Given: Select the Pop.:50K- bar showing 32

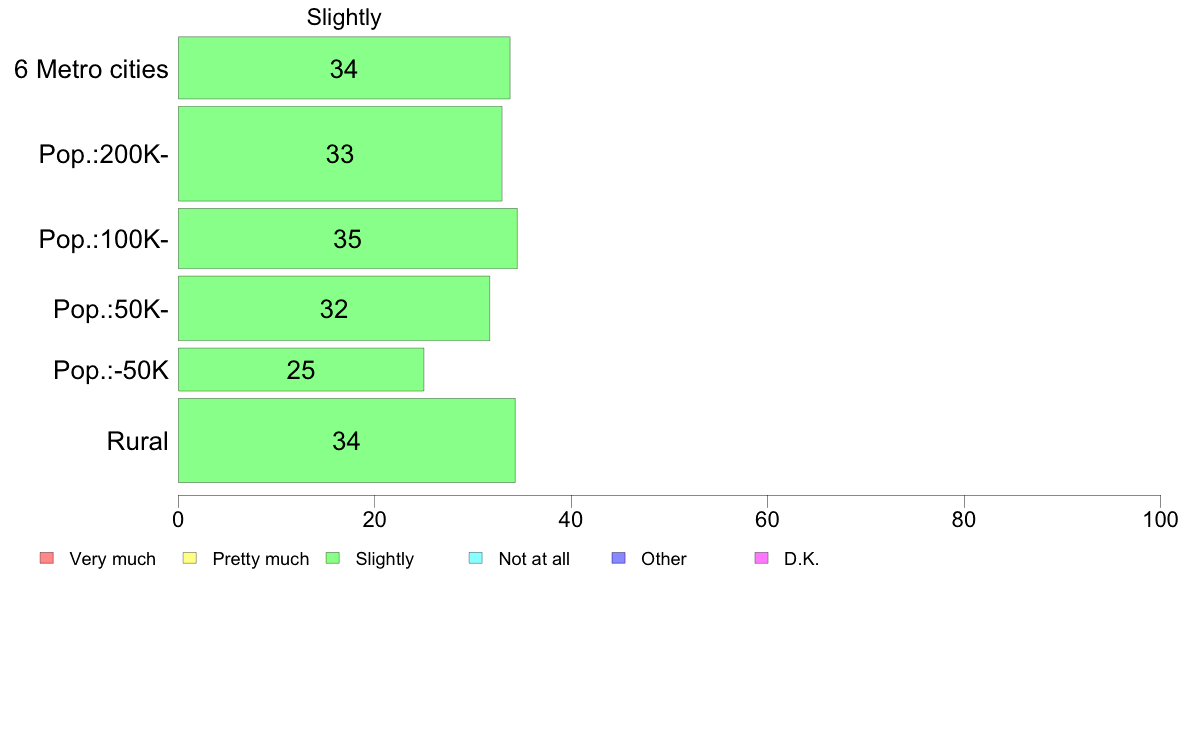Looking at the screenshot, I should (334, 308).
